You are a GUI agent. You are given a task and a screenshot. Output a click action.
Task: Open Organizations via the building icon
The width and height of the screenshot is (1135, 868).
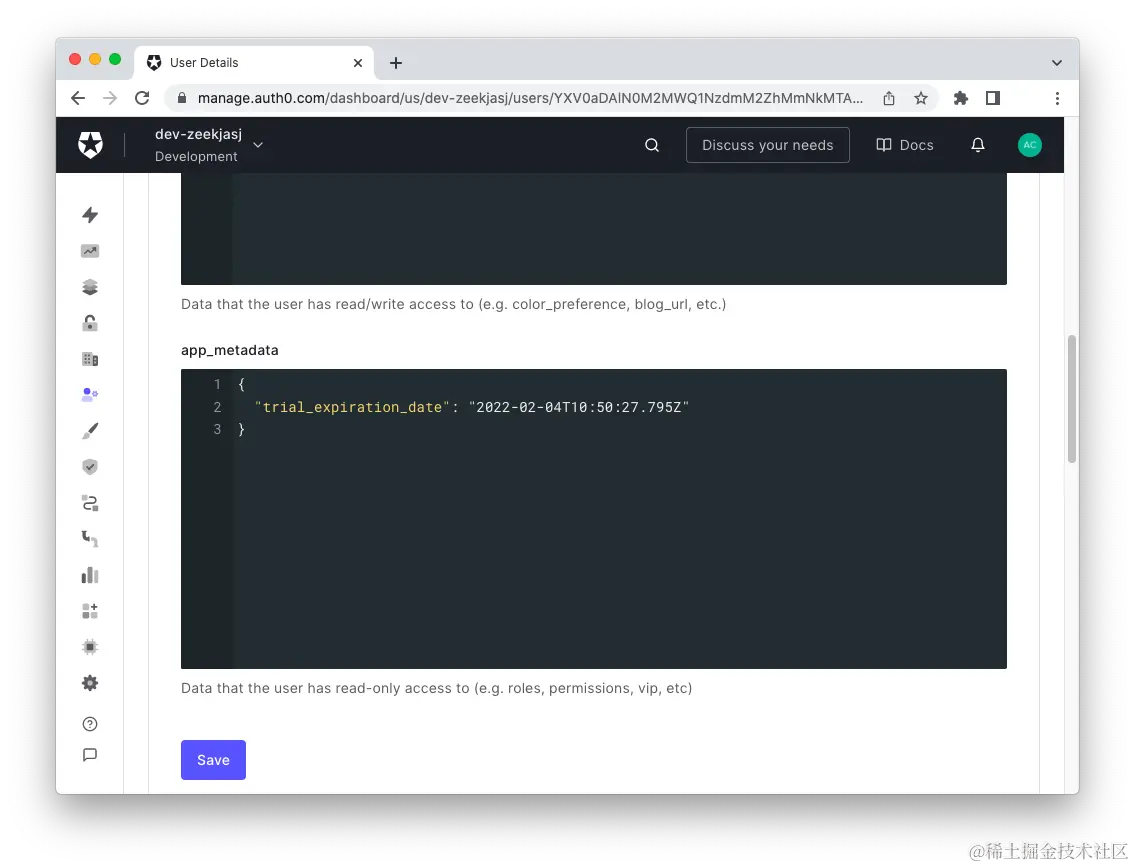click(90, 358)
